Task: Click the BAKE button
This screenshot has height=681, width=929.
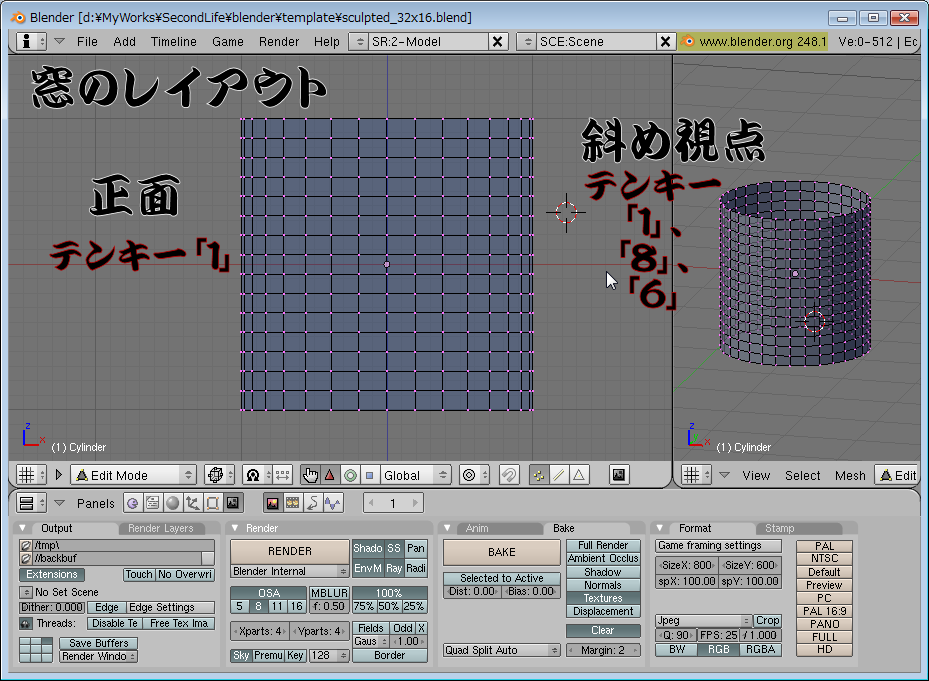Action: 502,552
